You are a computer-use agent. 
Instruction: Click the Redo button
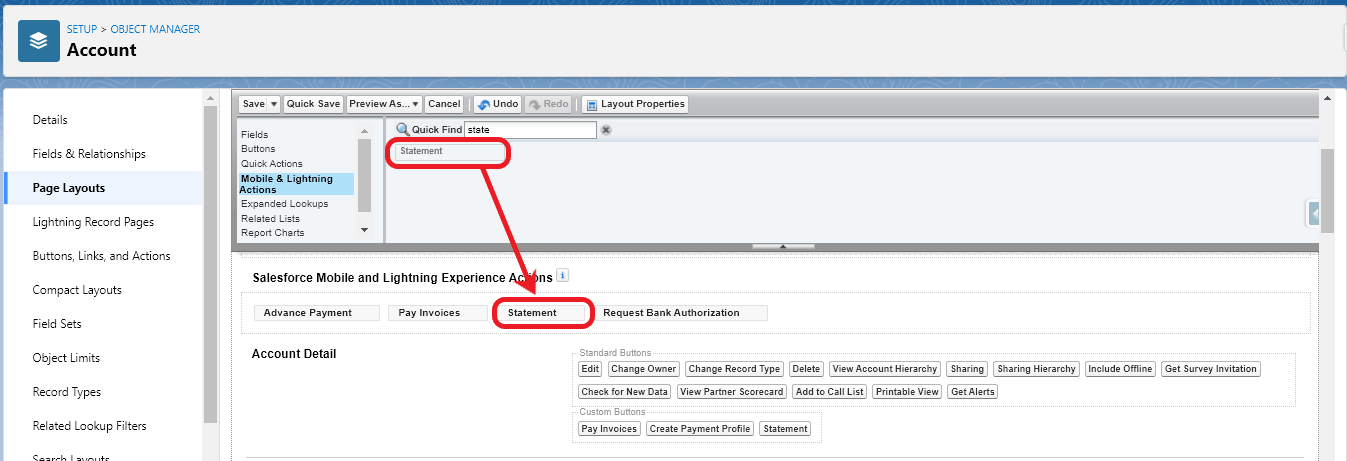coord(549,104)
